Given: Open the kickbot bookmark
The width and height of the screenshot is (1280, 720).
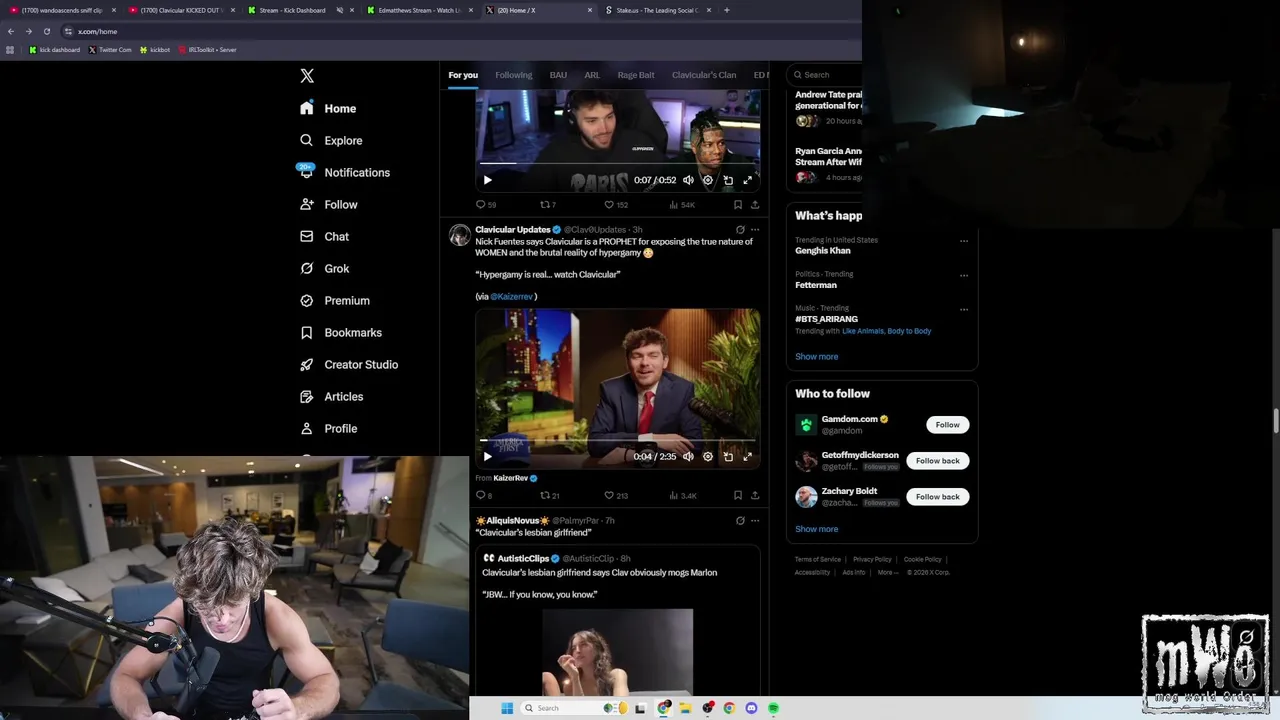Looking at the screenshot, I should (x=155, y=50).
